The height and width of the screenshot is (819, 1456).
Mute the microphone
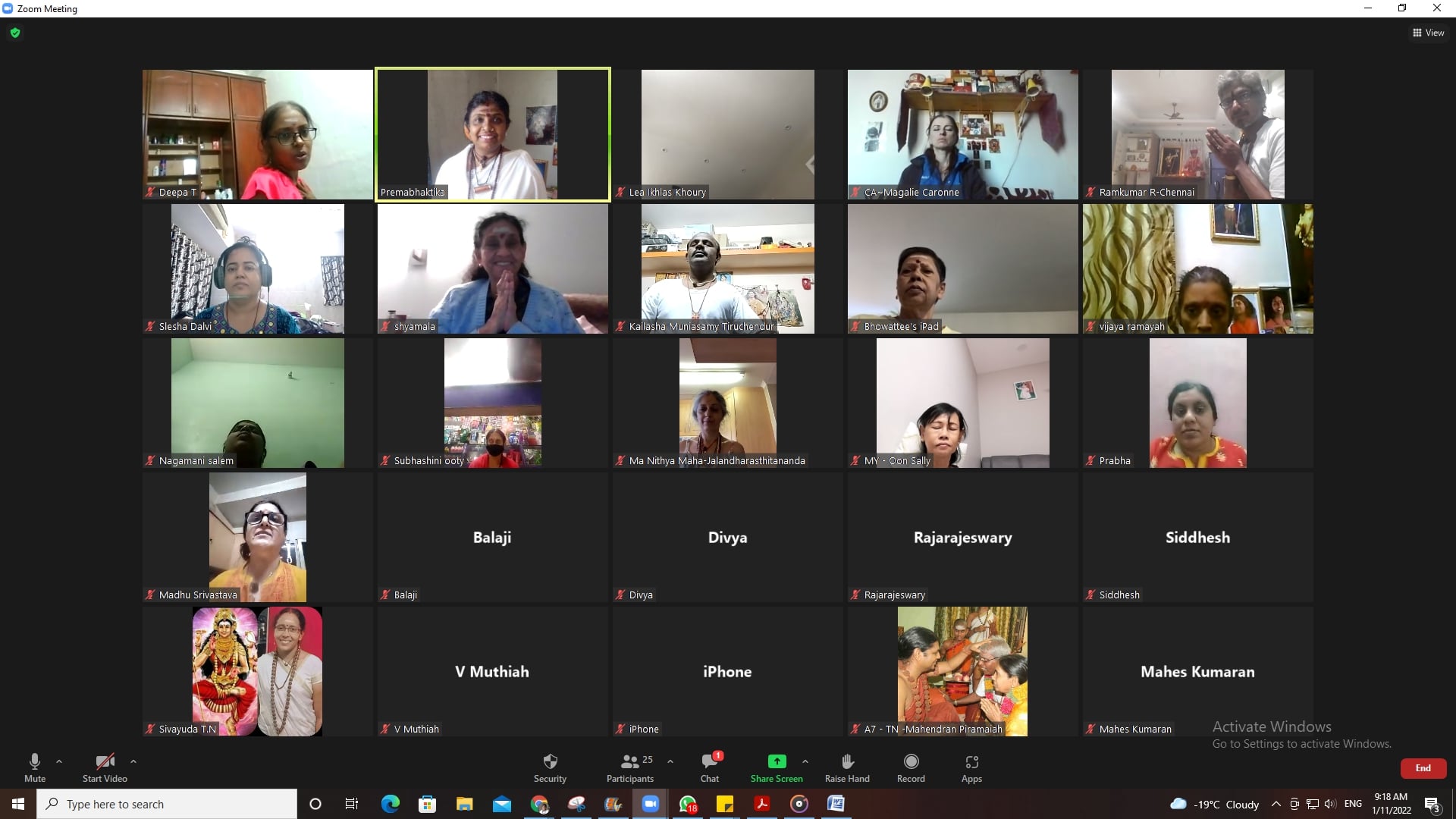tap(34, 761)
